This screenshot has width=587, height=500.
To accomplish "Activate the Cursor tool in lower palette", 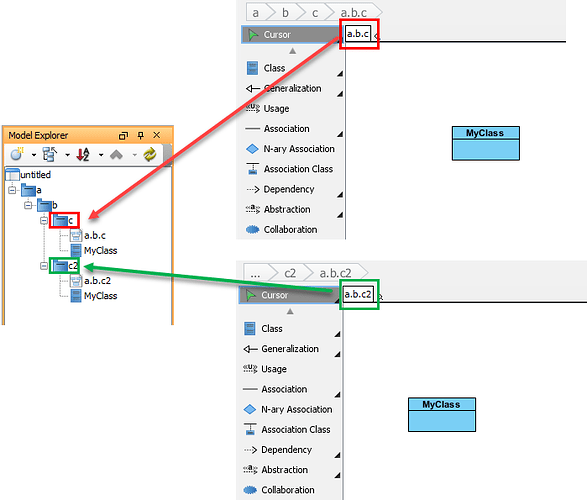I will (288, 295).
